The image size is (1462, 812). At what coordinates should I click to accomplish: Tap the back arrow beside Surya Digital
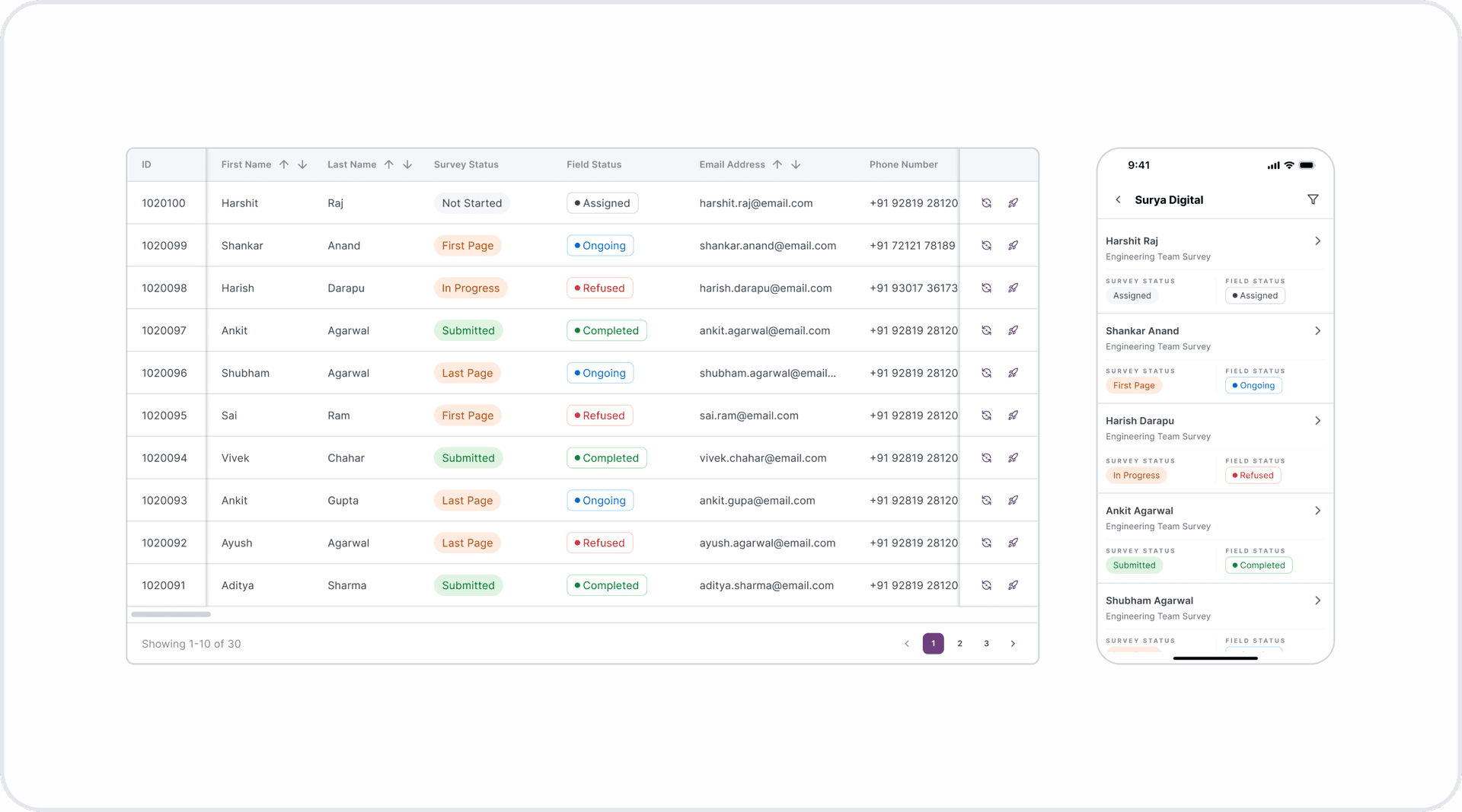click(x=1118, y=199)
